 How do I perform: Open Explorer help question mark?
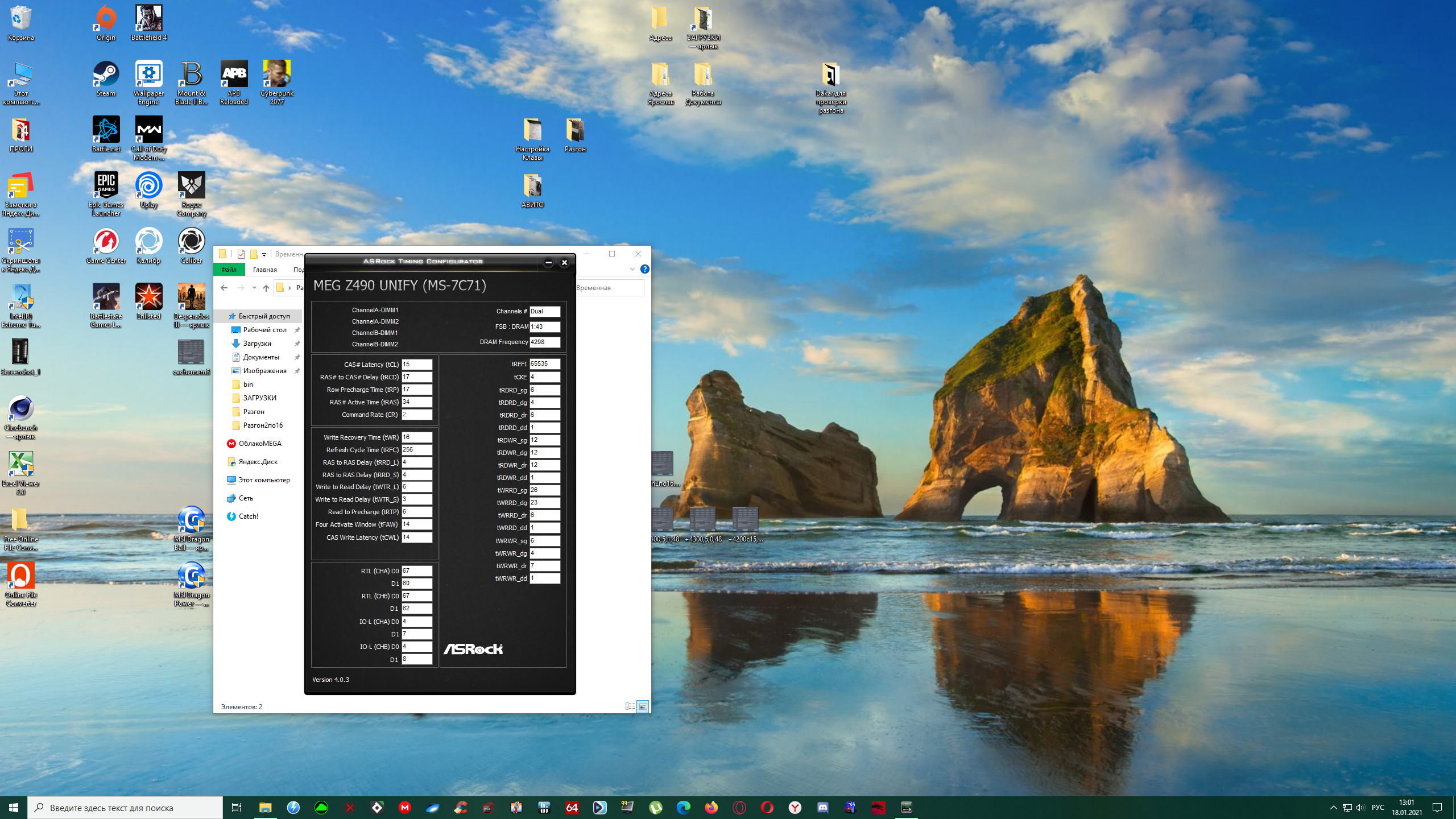(x=644, y=269)
